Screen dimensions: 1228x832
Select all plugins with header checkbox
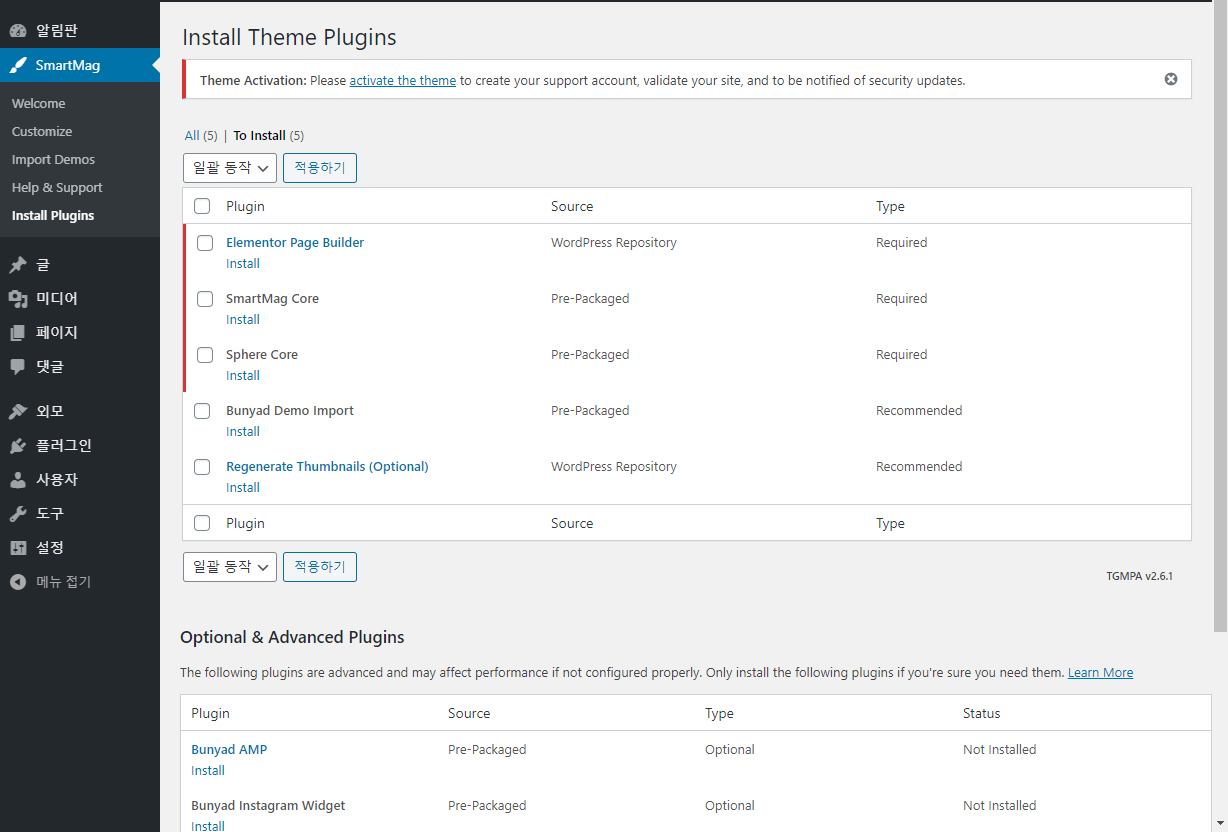coord(202,206)
